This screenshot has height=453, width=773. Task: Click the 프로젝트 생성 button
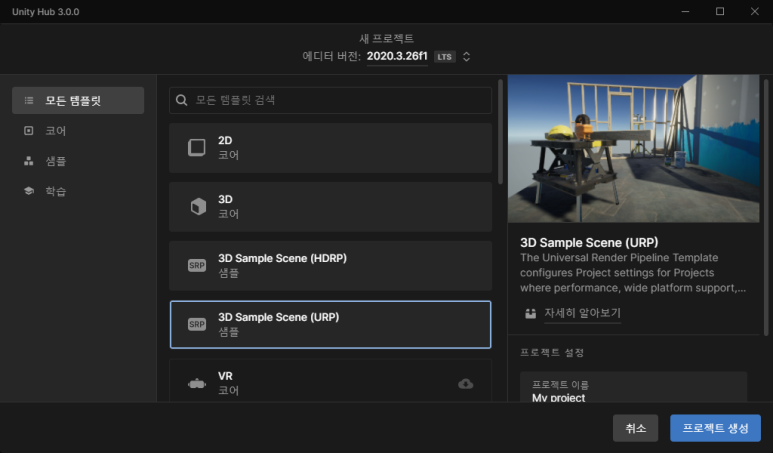pyautogui.click(x=715, y=428)
